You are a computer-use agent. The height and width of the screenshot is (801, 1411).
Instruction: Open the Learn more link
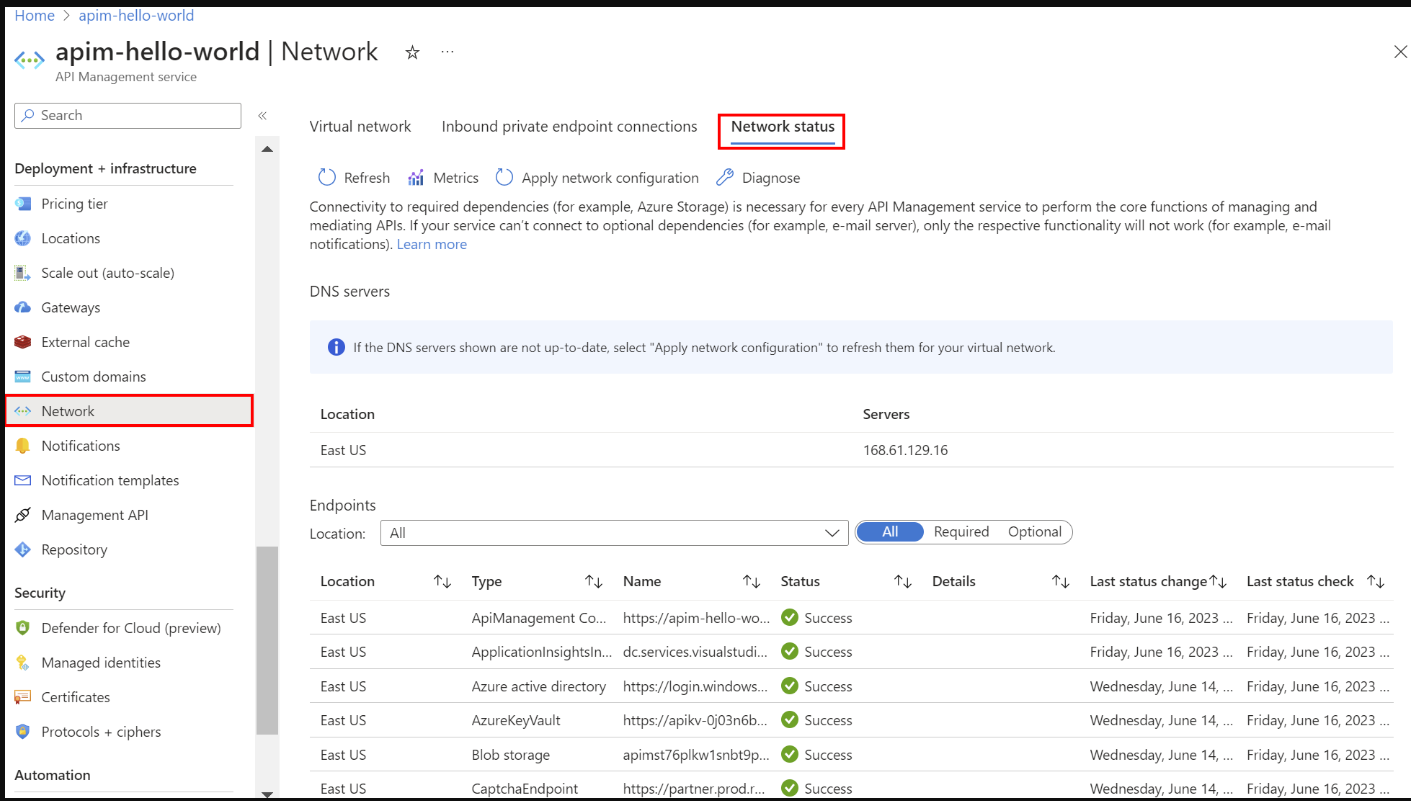click(432, 244)
